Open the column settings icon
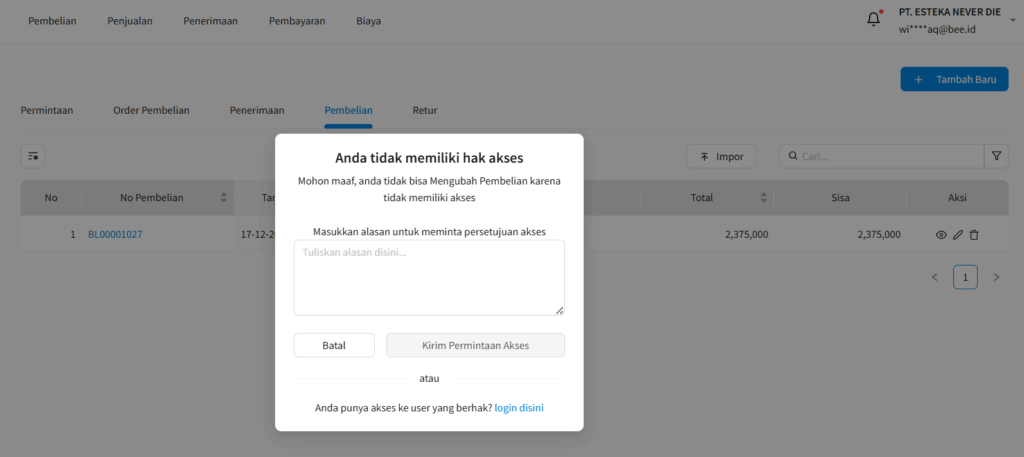This screenshot has width=1024, height=457. (33, 157)
